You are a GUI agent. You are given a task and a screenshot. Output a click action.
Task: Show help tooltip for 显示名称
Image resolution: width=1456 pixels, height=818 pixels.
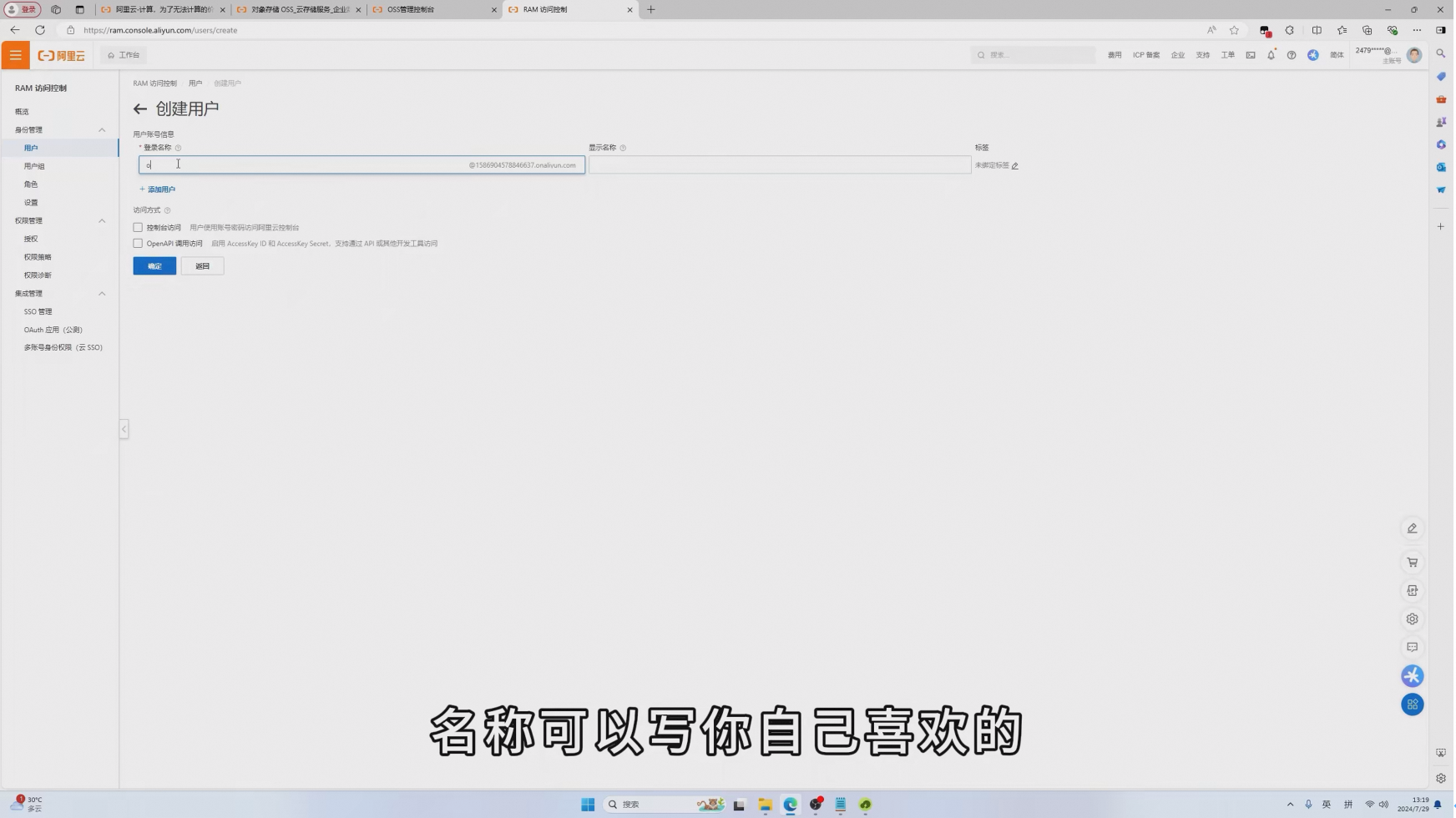(x=623, y=148)
